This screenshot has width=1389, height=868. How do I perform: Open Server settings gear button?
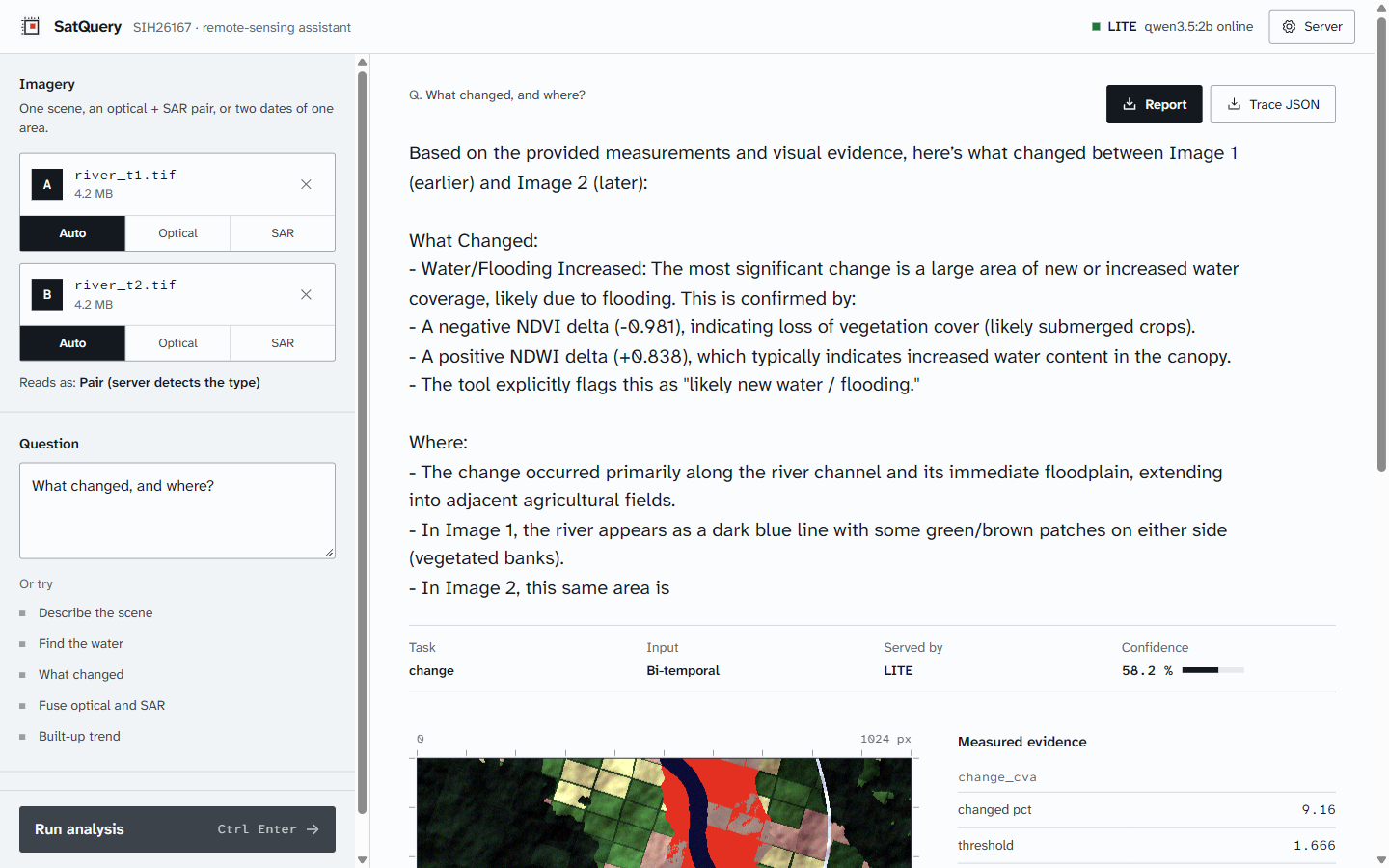pyautogui.click(x=1312, y=27)
